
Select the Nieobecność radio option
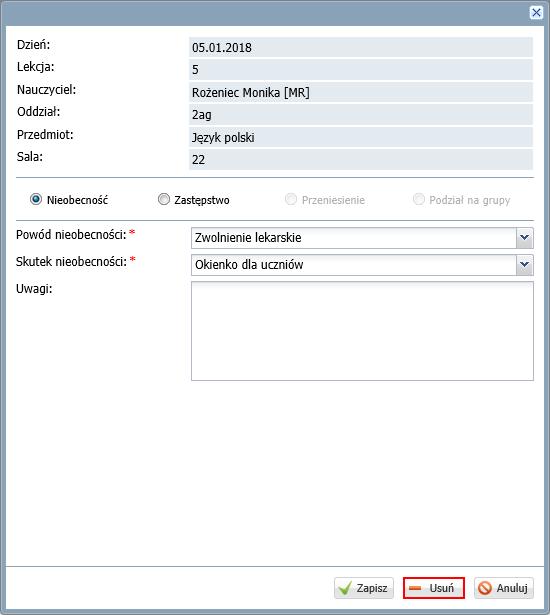(36, 199)
